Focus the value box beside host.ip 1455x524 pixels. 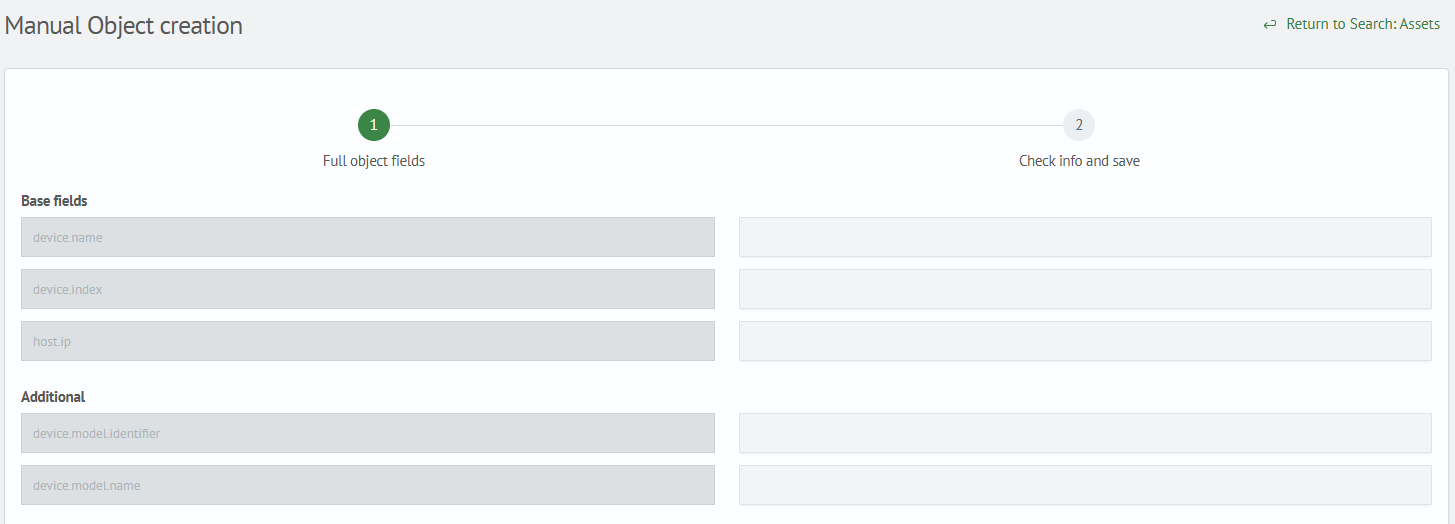tap(1085, 341)
